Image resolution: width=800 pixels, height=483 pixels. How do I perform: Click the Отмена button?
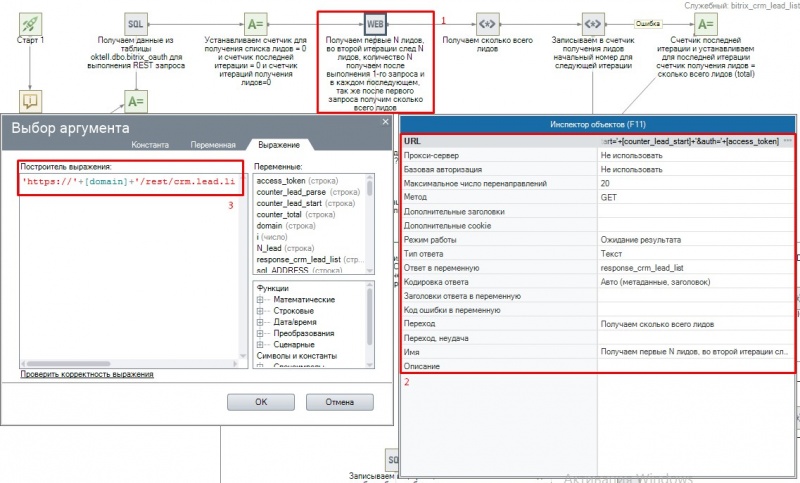coord(340,402)
